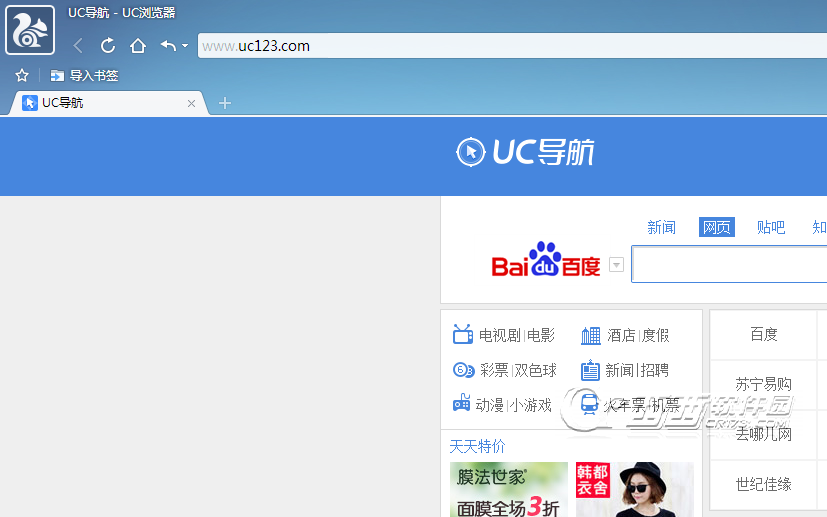Open the 世纪佳缘 site link
Viewport: 827px width, 517px height.
click(764, 484)
